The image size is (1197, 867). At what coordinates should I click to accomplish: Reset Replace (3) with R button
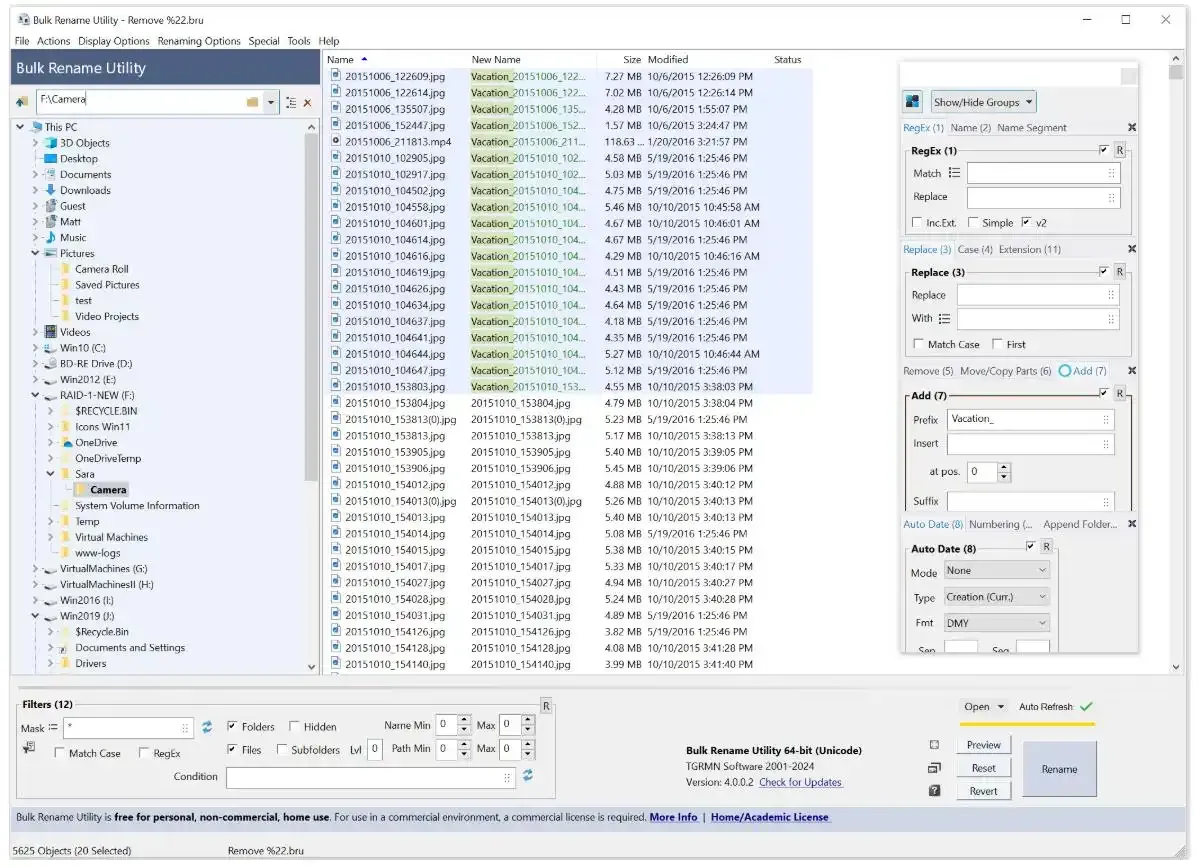pos(1120,272)
